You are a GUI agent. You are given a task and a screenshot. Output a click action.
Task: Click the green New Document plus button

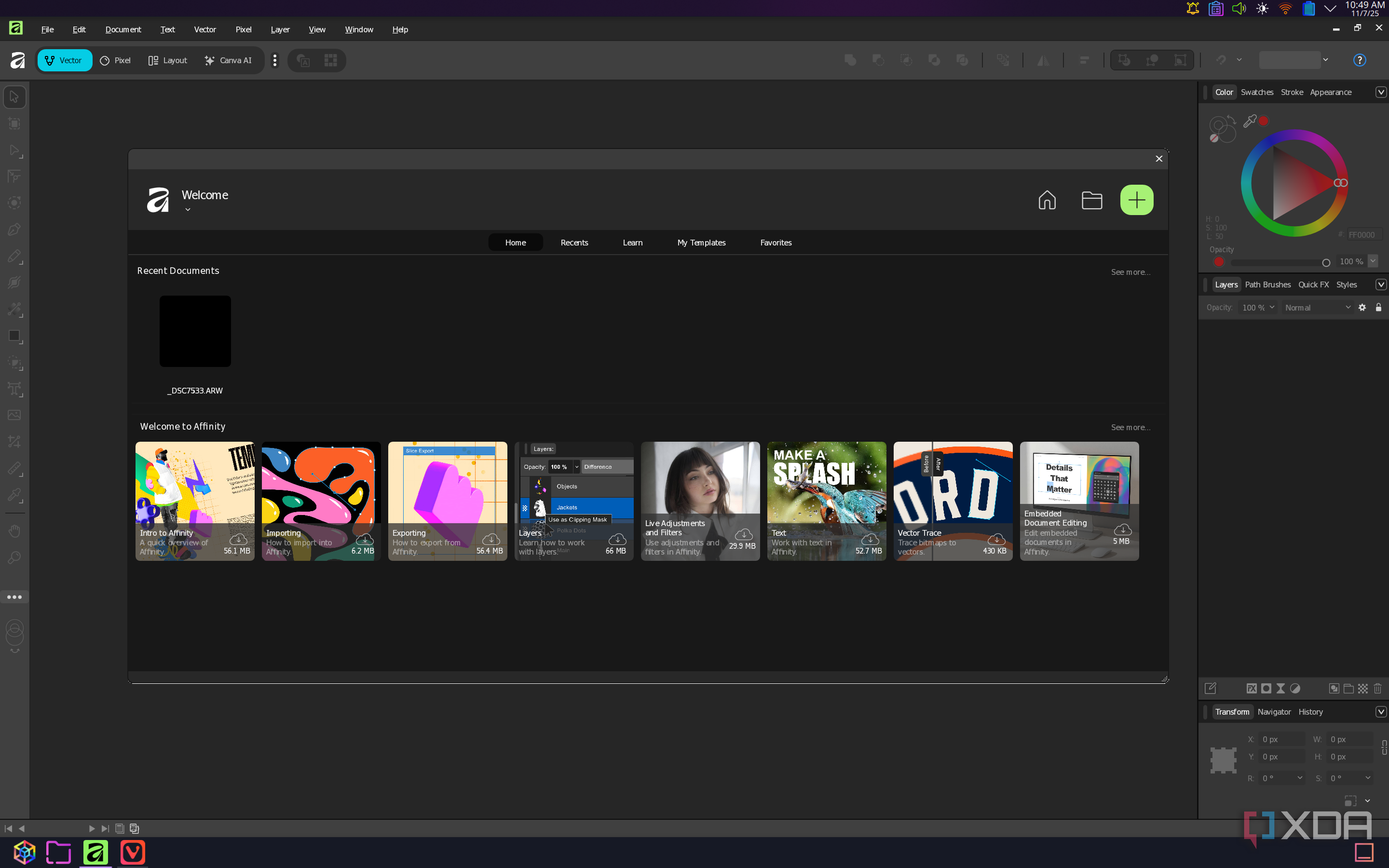1136,200
